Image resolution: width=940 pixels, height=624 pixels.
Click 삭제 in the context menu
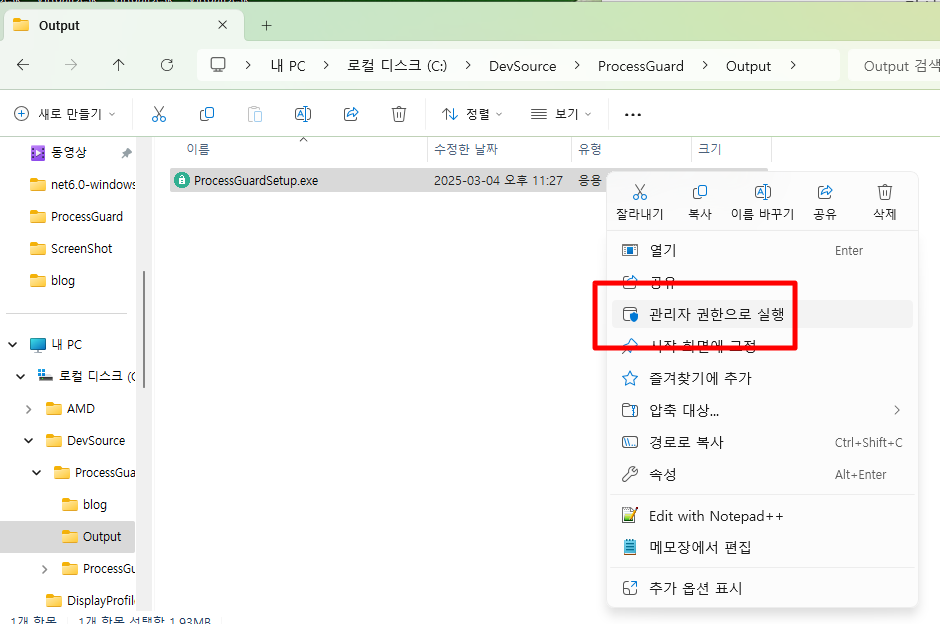click(x=885, y=202)
